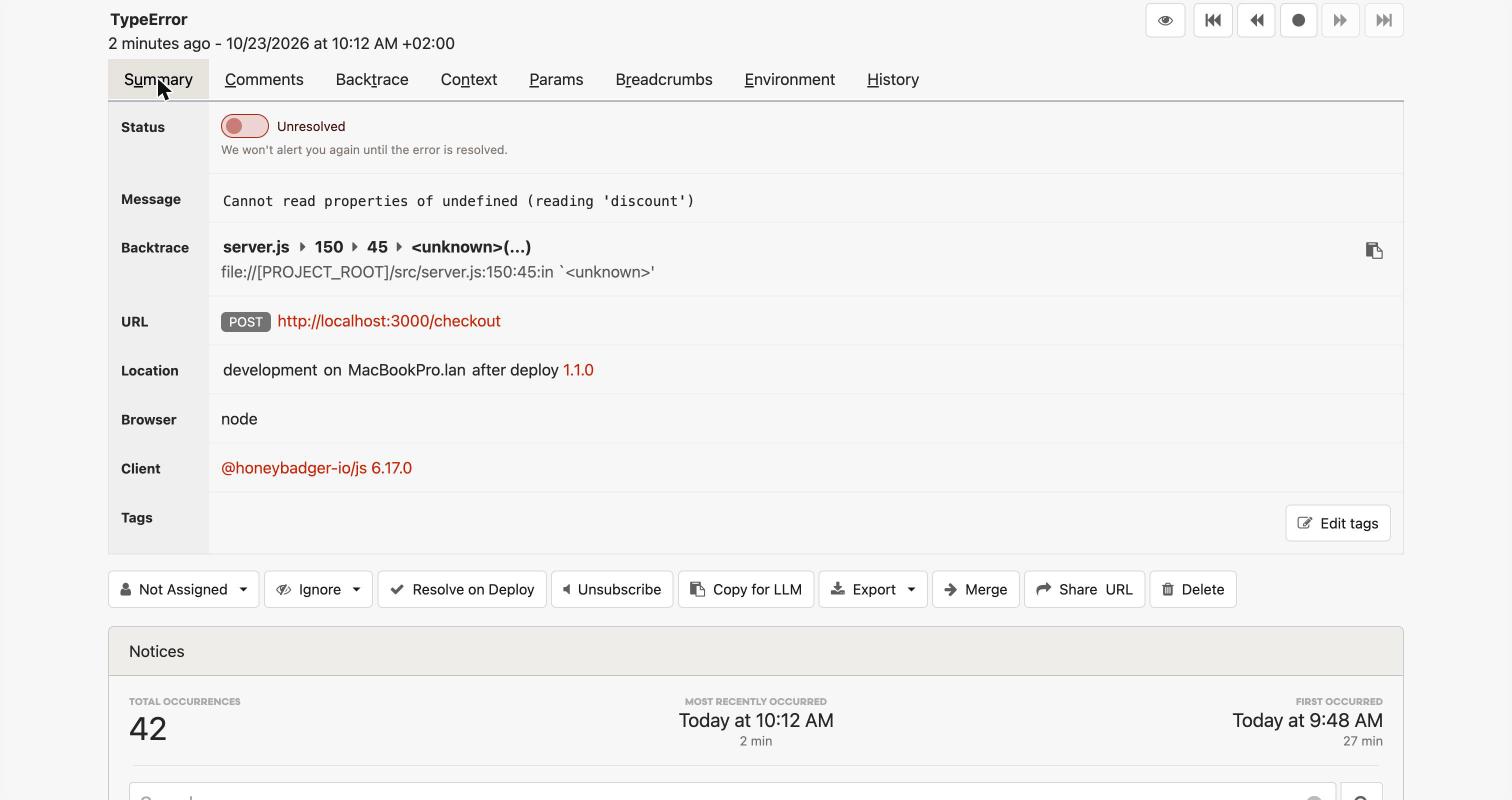Open the Comments tab
The width and height of the screenshot is (1512, 800).
click(264, 80)
